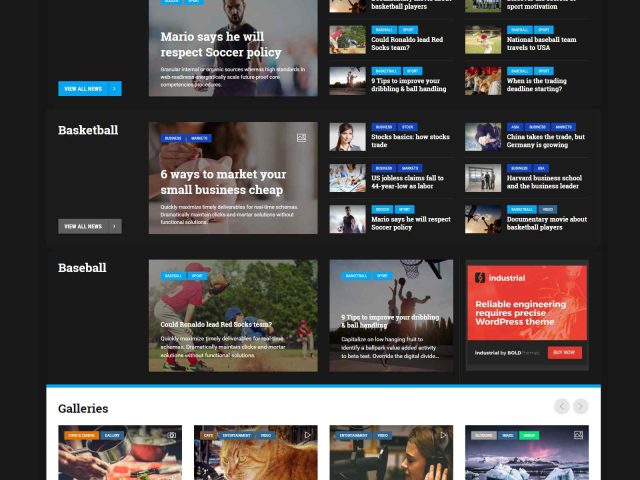Click the gray View All News button under Basketball

[90, 226]
